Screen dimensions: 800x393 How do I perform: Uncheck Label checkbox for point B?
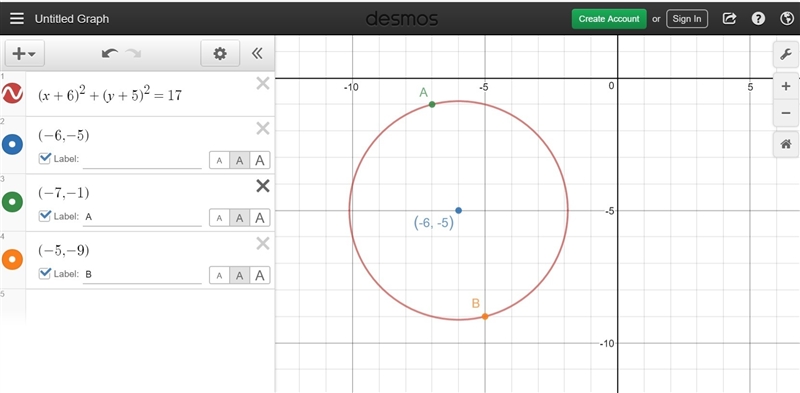point(45,274)
